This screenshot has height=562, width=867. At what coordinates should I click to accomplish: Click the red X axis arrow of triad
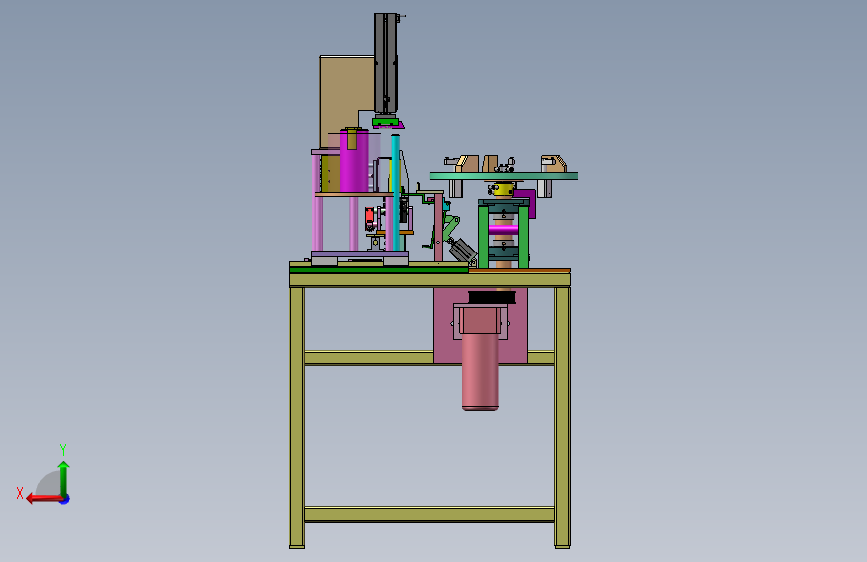(43, 499)
